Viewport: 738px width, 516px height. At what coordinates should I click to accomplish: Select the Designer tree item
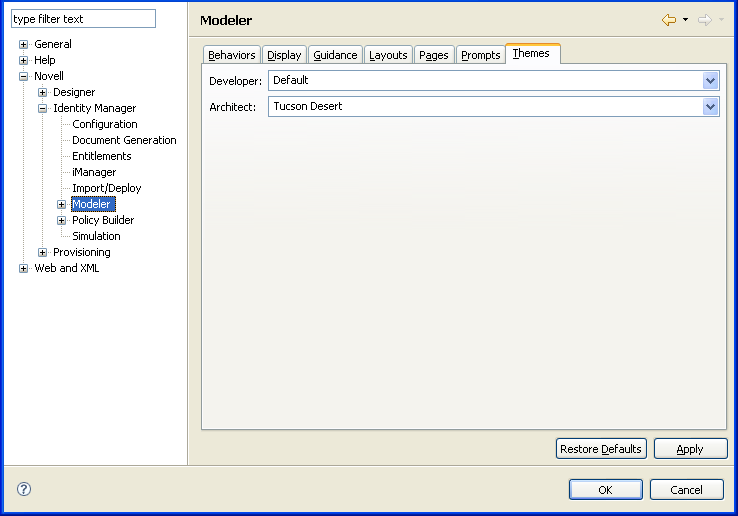click(74, 92)
